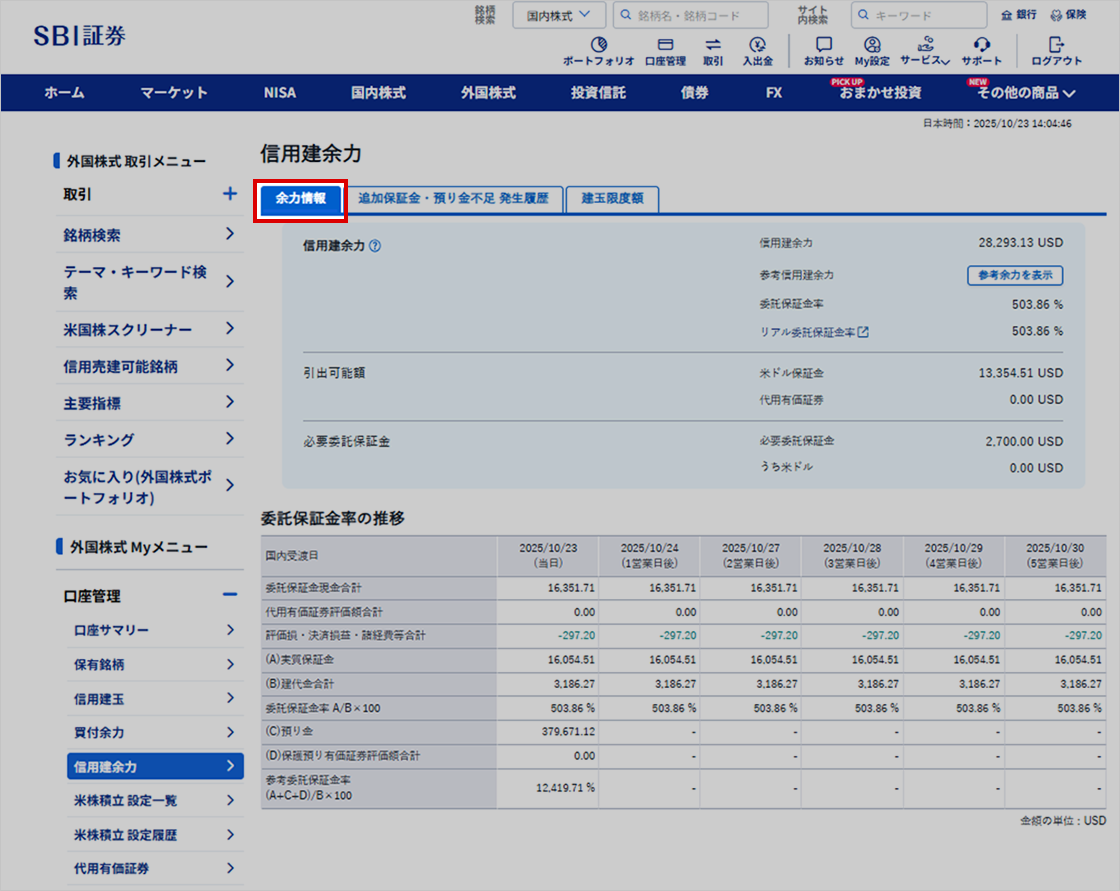Collapse the 口座管理 sidebar section
This screenshot has width=1120, height=891.
230,596
